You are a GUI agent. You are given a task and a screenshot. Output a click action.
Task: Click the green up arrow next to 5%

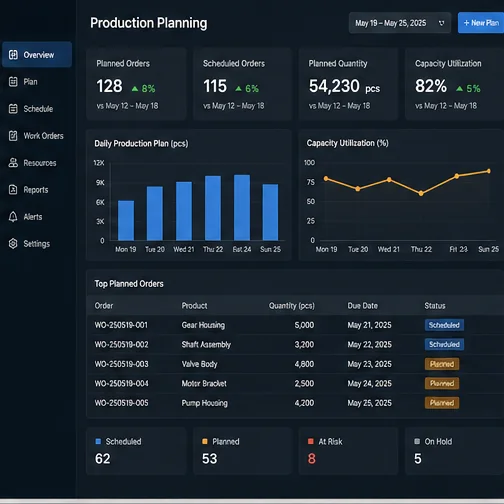pyautogui.click(x=459, y=89)
